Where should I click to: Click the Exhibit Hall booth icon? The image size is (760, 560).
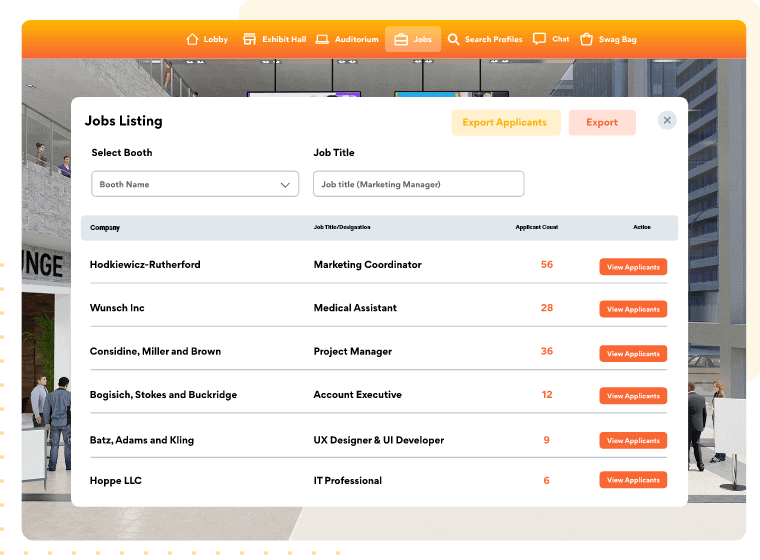coord(249,39)
